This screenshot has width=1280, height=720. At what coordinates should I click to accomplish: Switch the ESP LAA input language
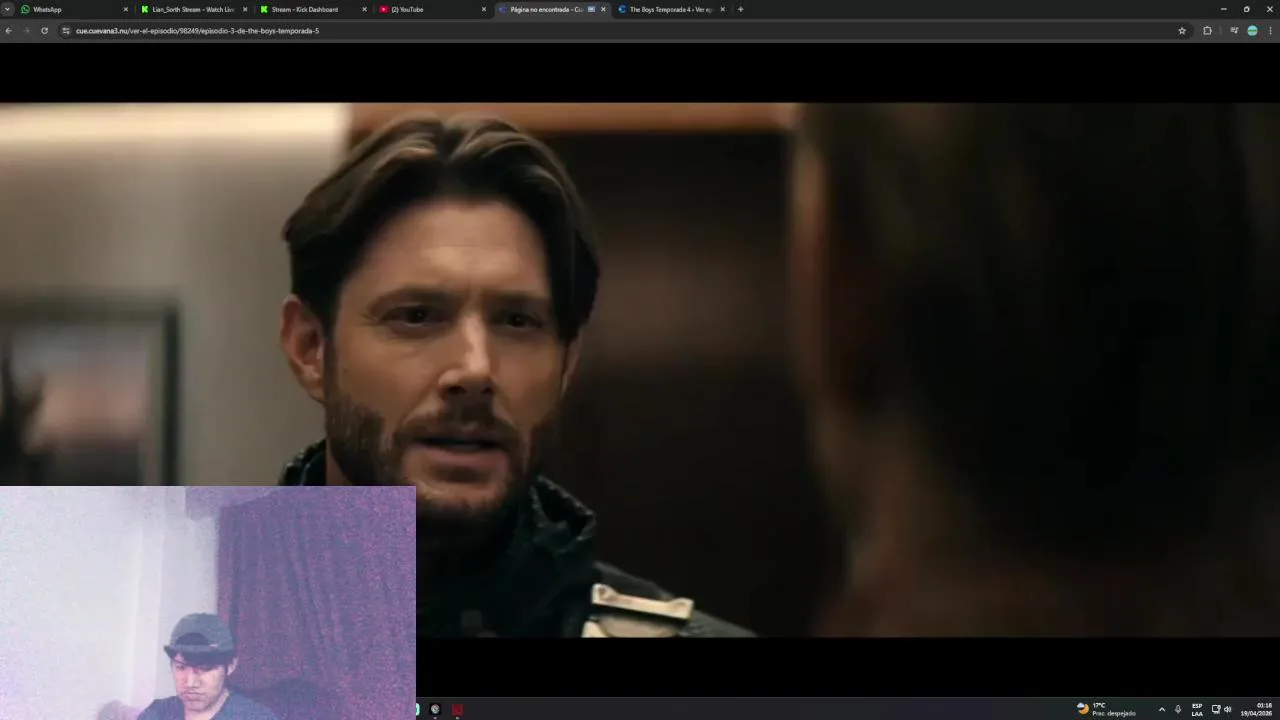click(x=1197, y=709)
